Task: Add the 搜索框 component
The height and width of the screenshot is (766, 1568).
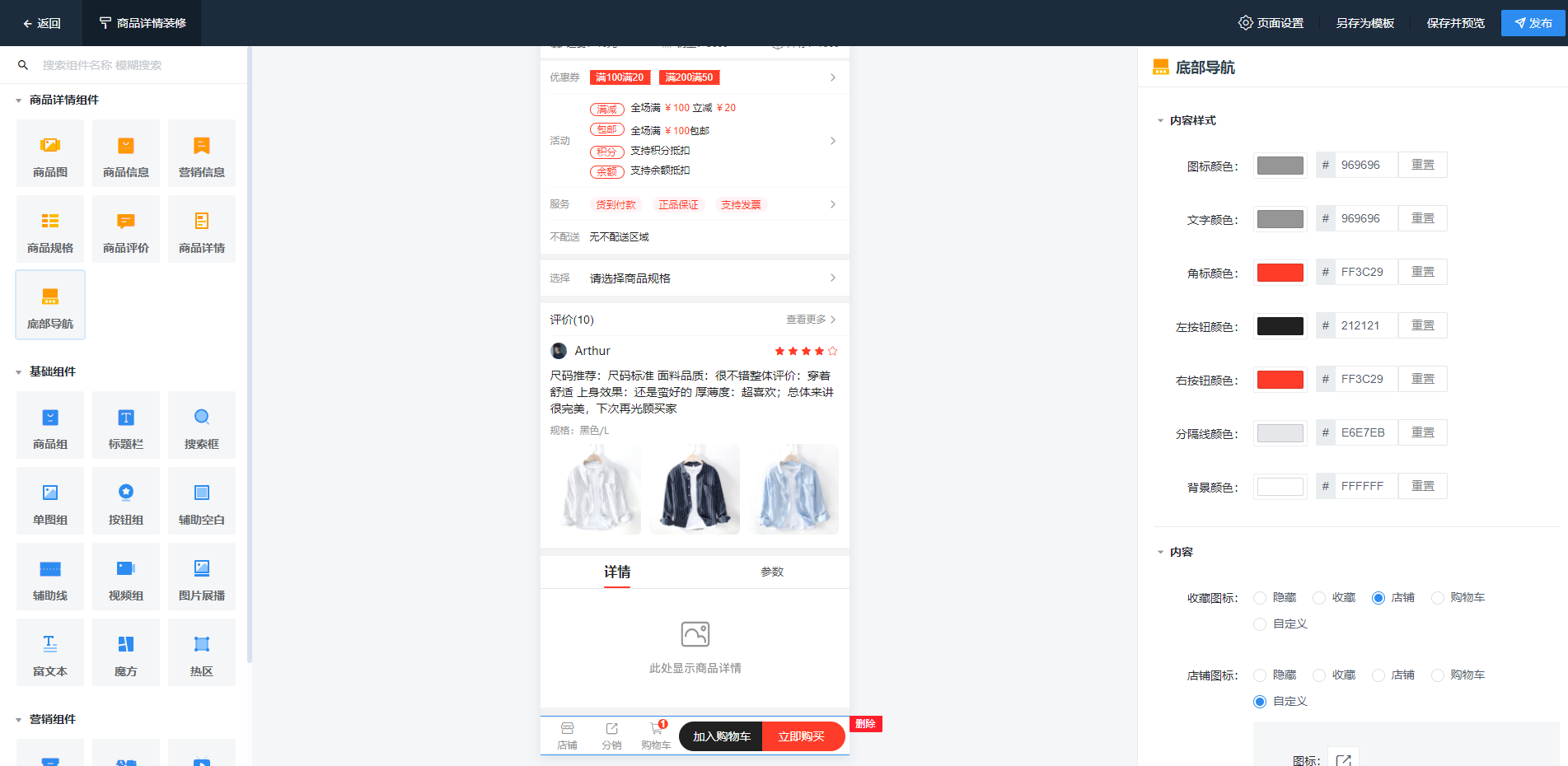Action: 202,425
